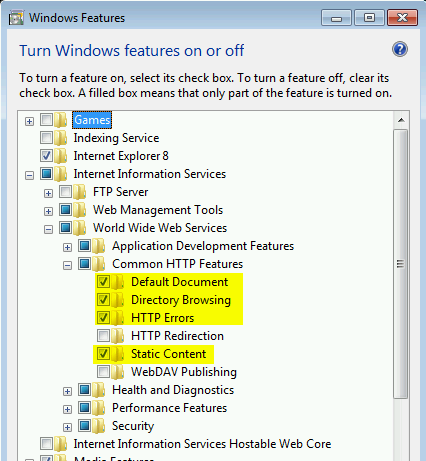Toggle the Security checkbox
Image resolution: width=426 pixels, height=461 pixels.
84,425
